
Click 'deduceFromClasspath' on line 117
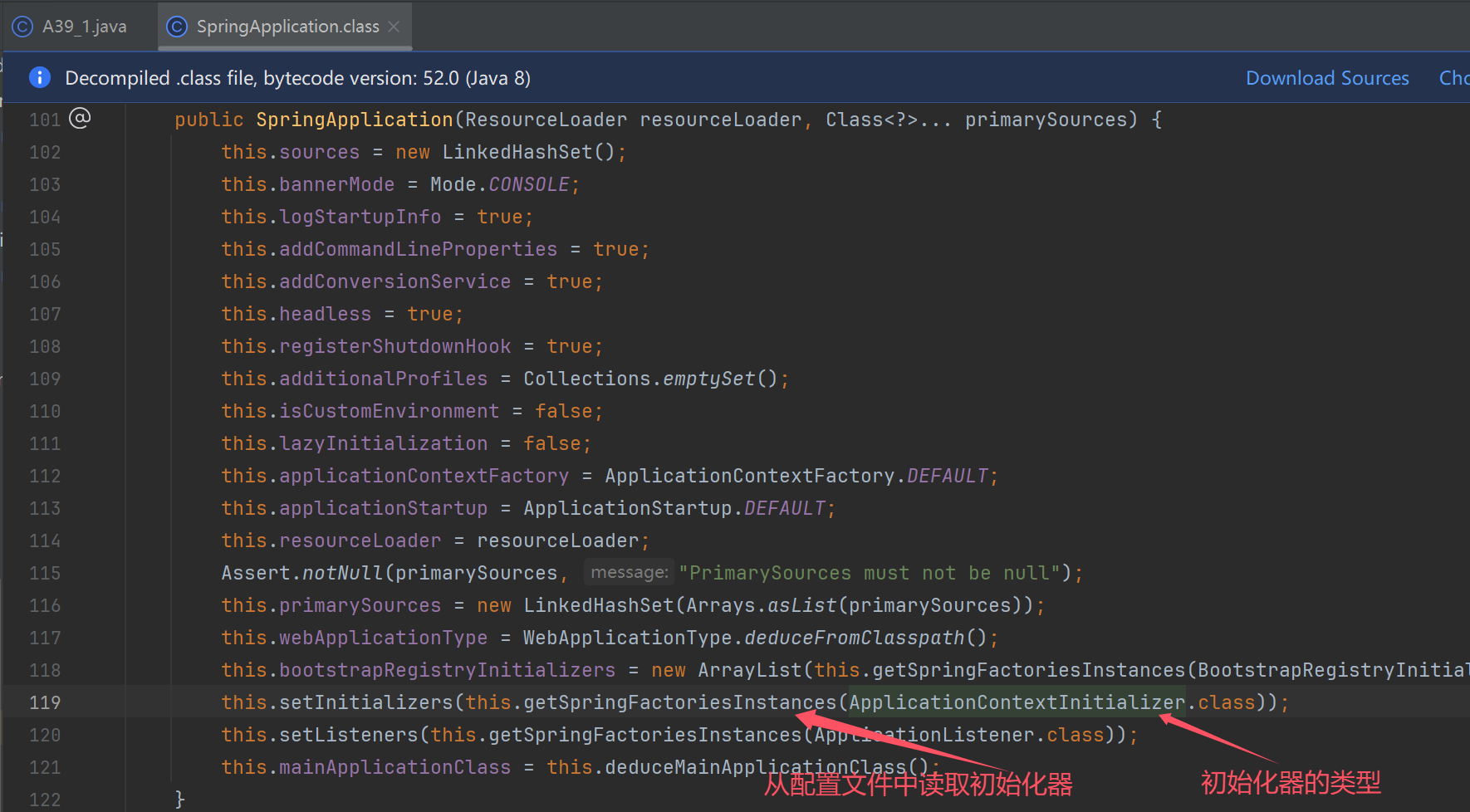click(x=854, y=638)
